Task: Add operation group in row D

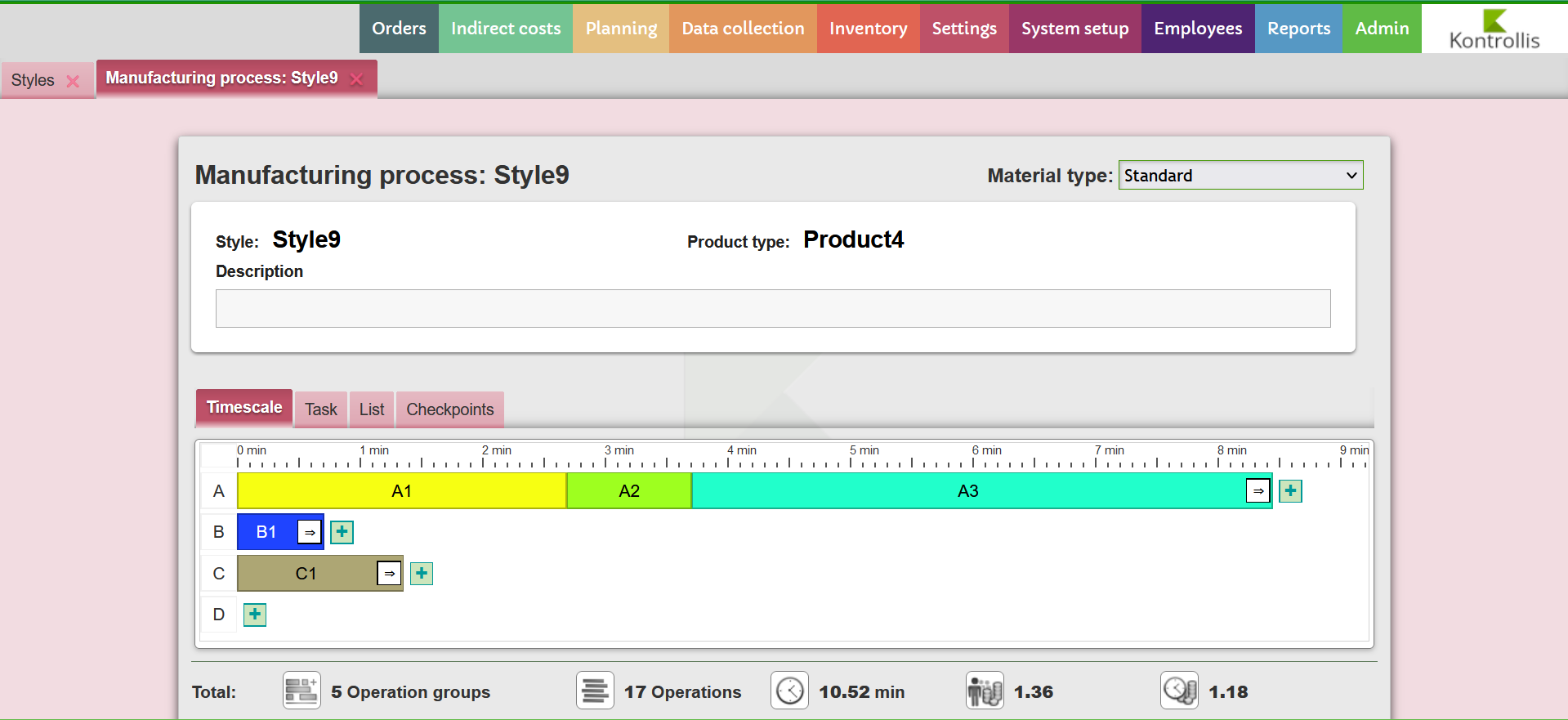Action: pyautogui.click(x=255, y=615)
